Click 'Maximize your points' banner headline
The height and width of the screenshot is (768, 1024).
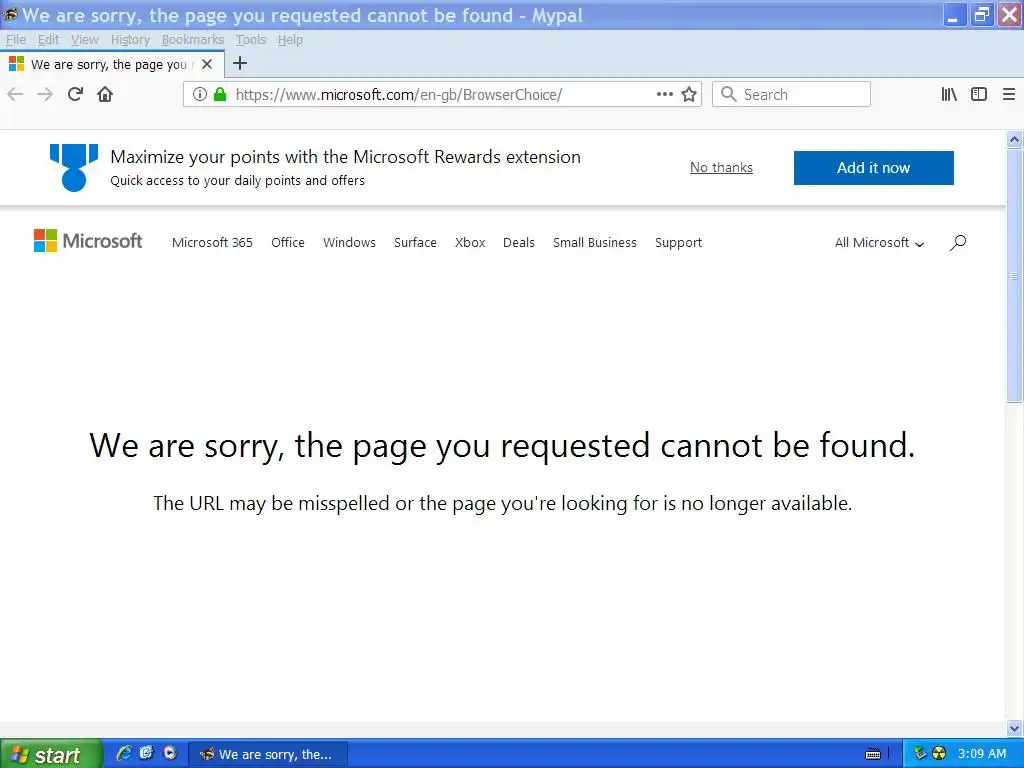coord(345,157)
